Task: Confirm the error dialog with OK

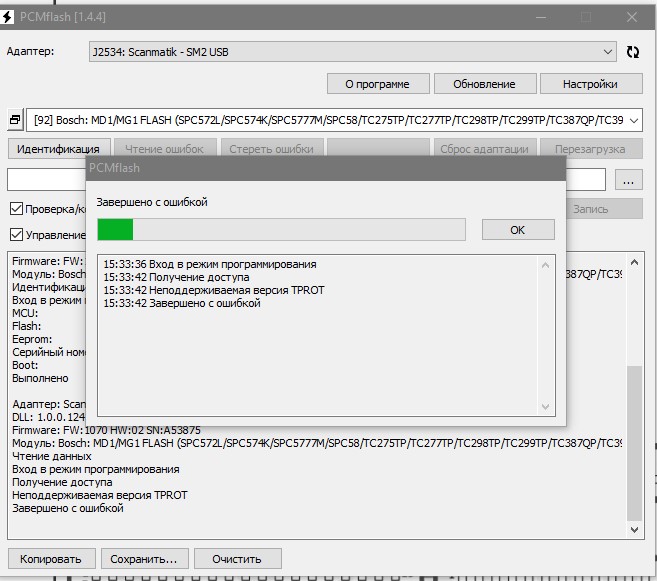Action: click(x=517, y=230)
